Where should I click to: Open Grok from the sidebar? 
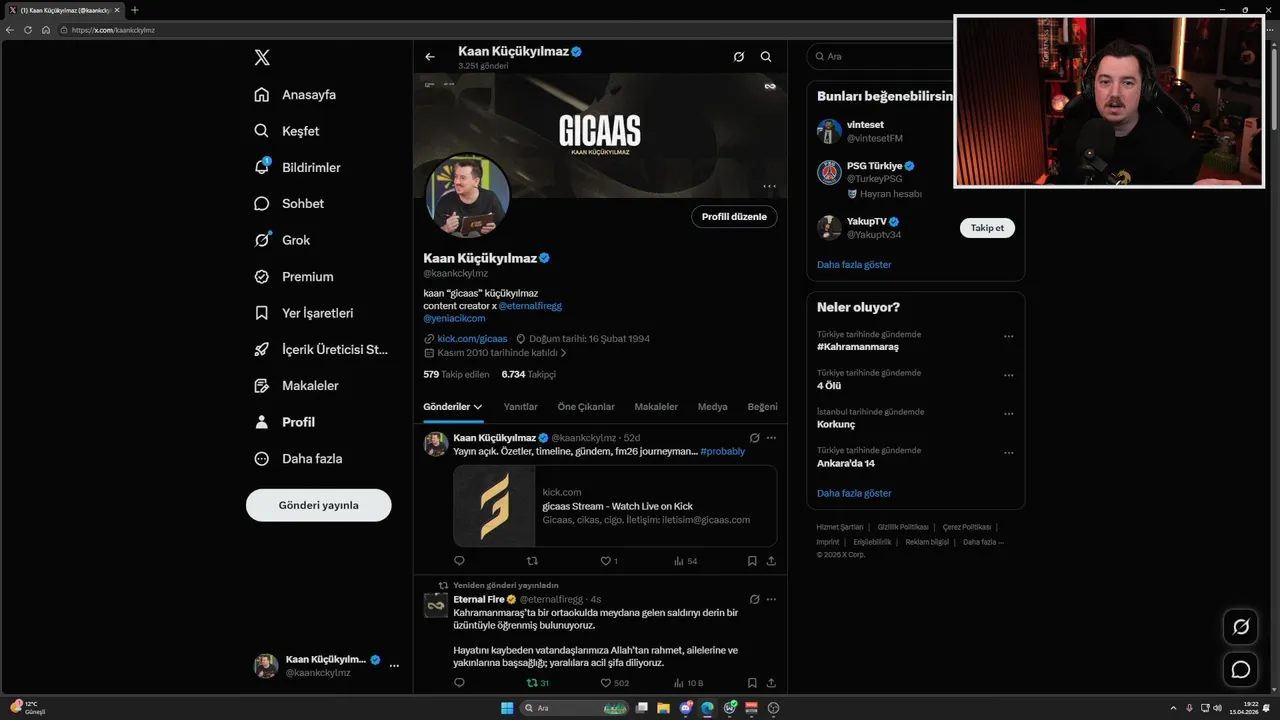click(x=282, y=240)
